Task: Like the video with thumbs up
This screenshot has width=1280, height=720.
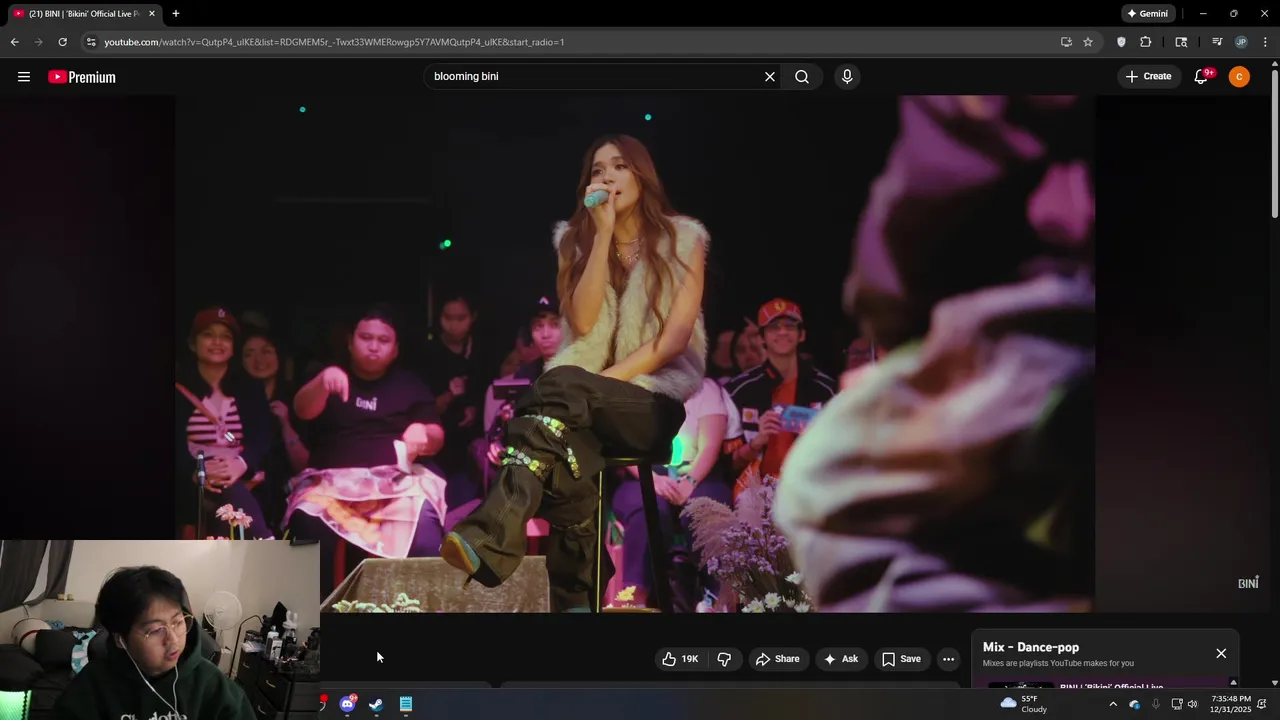Action: [x=681, y=659]
